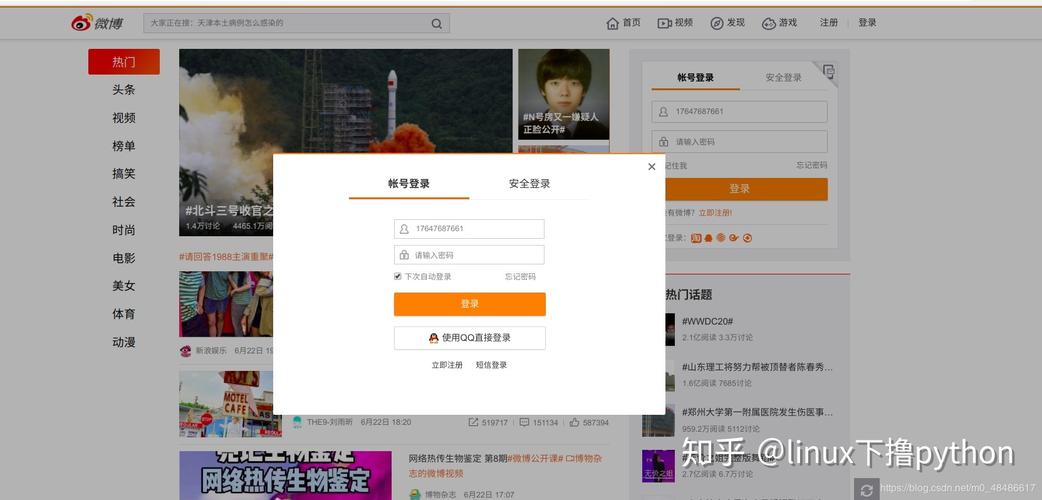1042x500 pixels.
Task: Click the QR code login corner icon
Action: [828, 71]
